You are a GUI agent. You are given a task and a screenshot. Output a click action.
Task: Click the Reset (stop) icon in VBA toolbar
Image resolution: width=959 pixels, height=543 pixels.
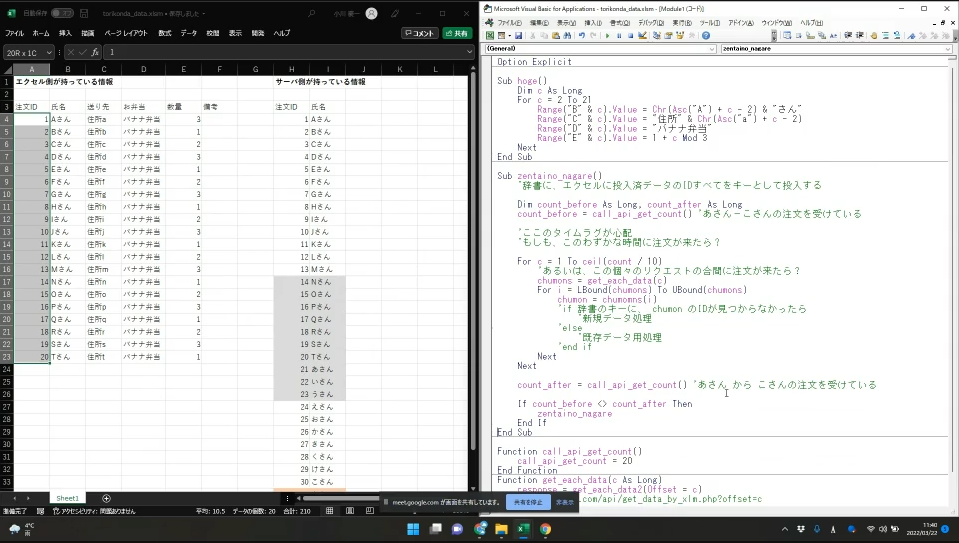click(x=632, y=35)
